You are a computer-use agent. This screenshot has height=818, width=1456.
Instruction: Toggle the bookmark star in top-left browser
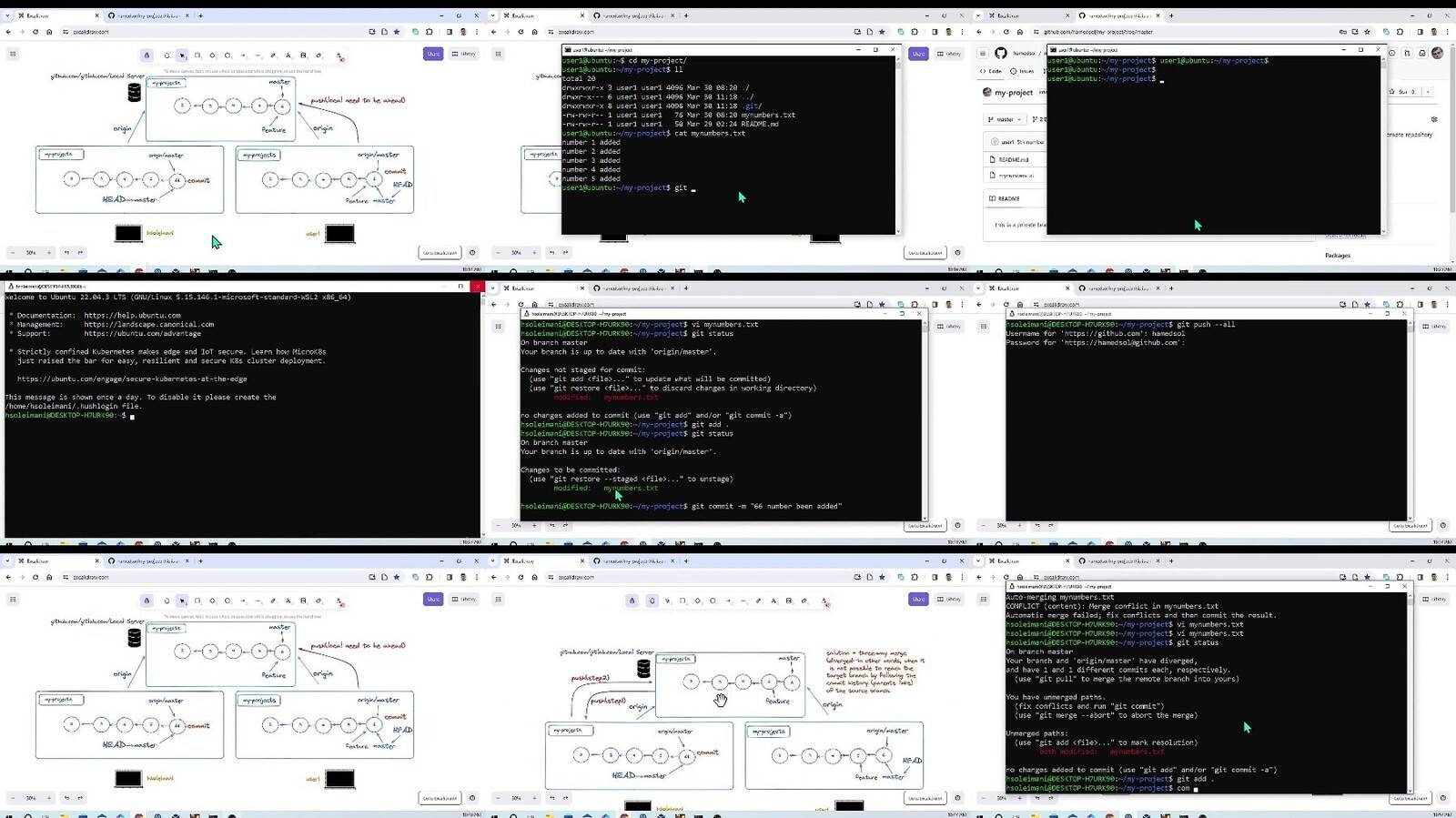(x=397, y=32)
